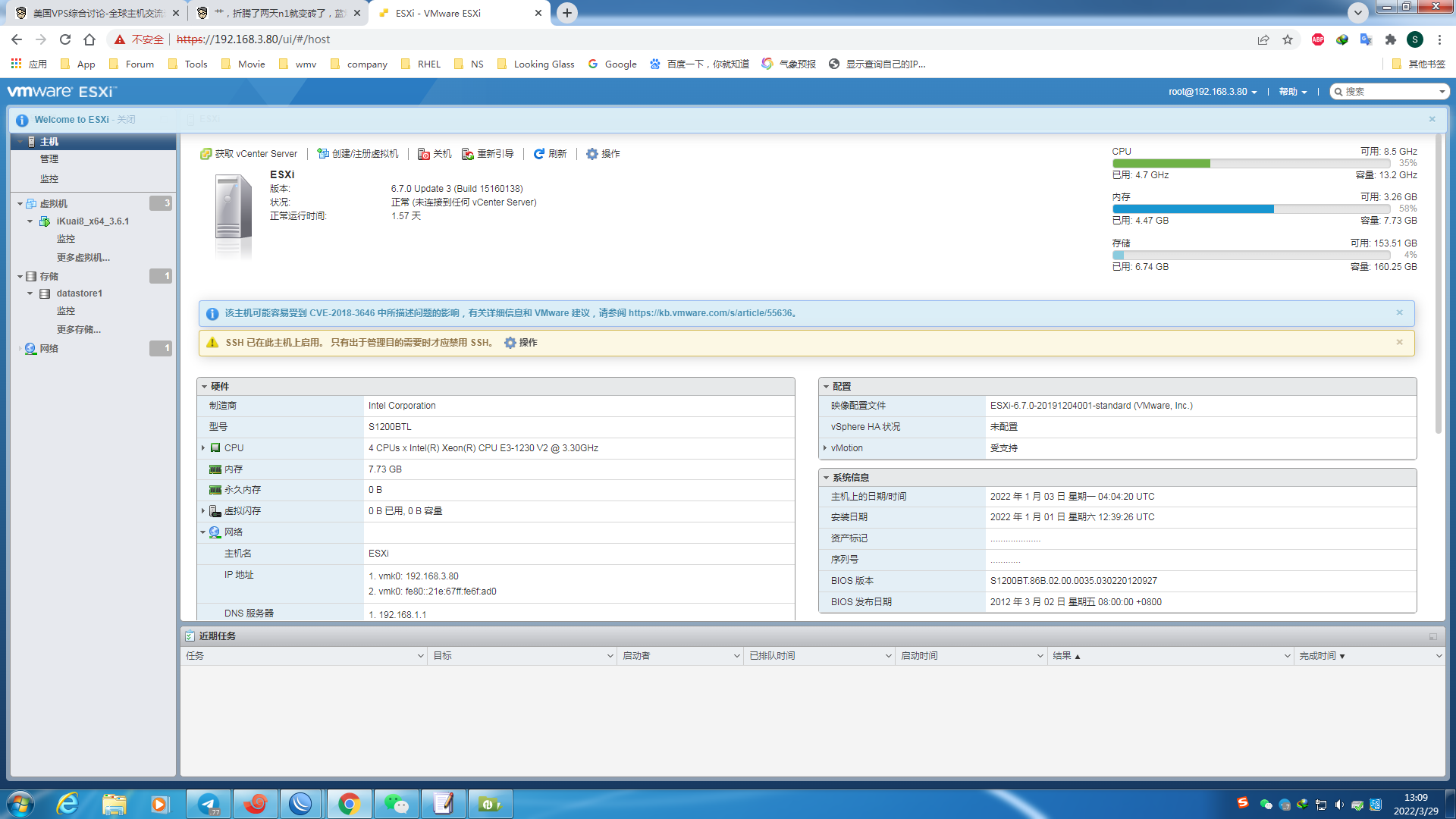Open the root@192.168.3.80 user menu
Screen dimensions: 1456x819
1213,92
